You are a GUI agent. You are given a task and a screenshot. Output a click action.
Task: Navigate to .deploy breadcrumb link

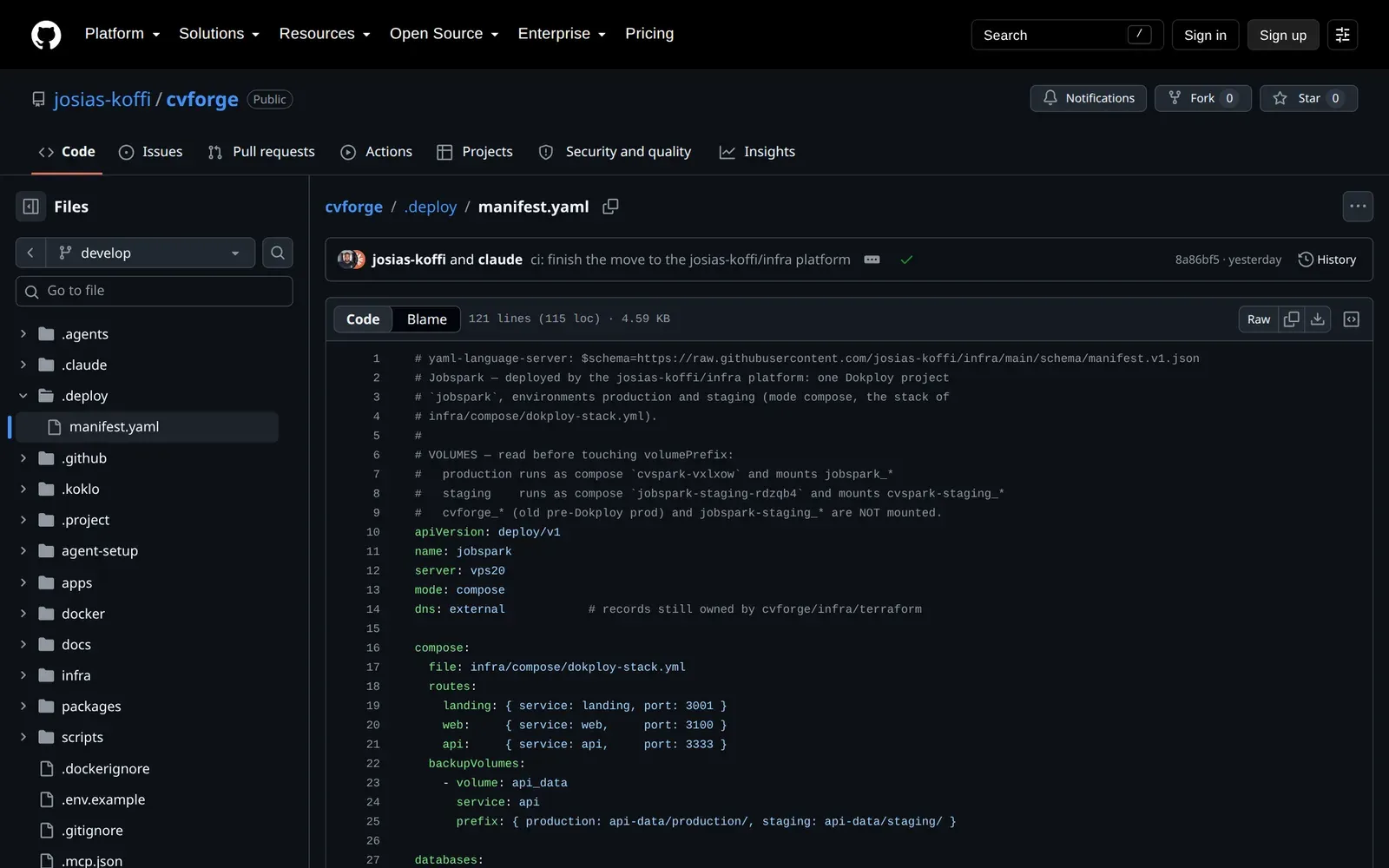(431, 207)
